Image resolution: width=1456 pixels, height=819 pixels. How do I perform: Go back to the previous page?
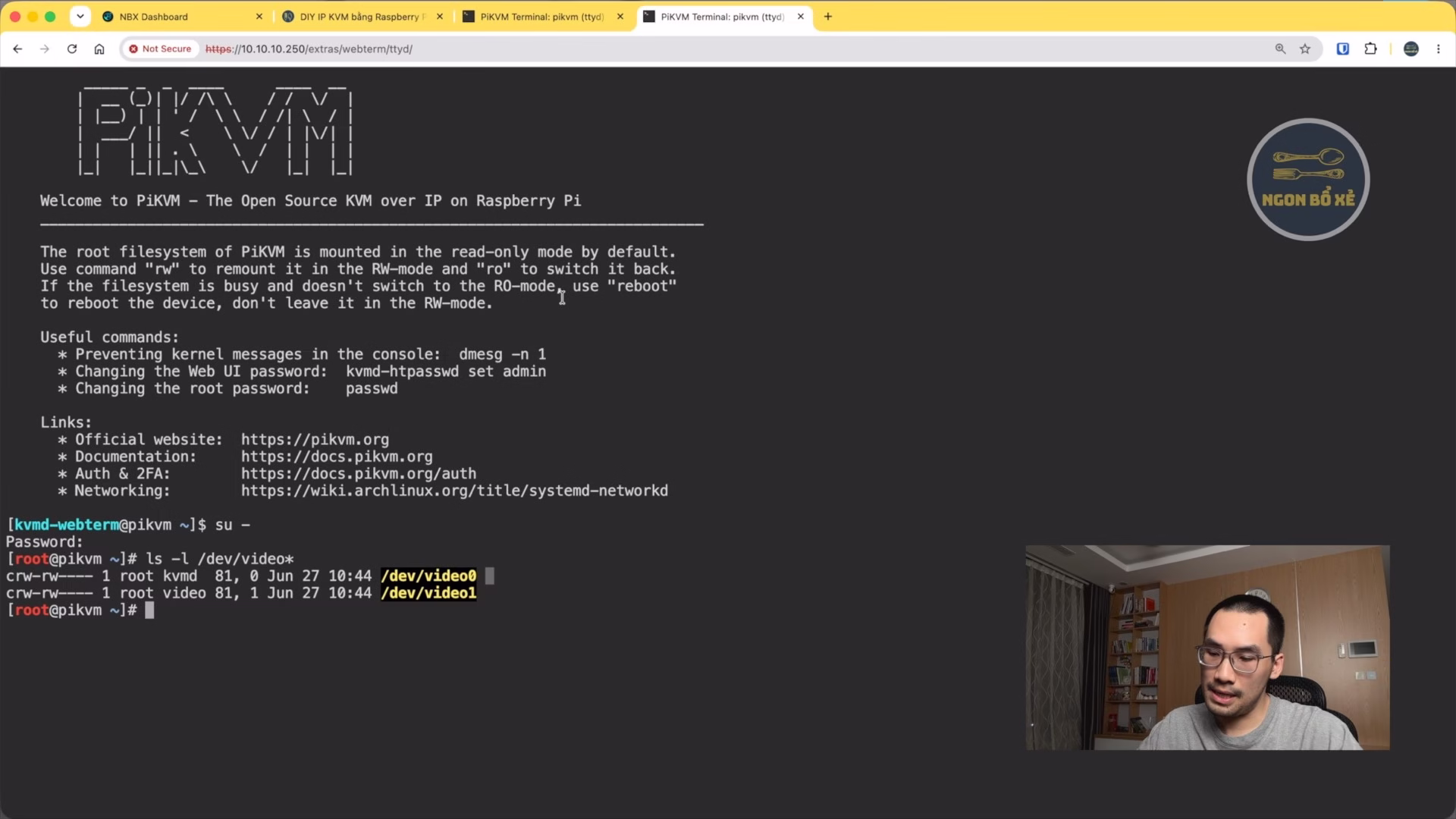pyautogui.click(x=17, y=49)
